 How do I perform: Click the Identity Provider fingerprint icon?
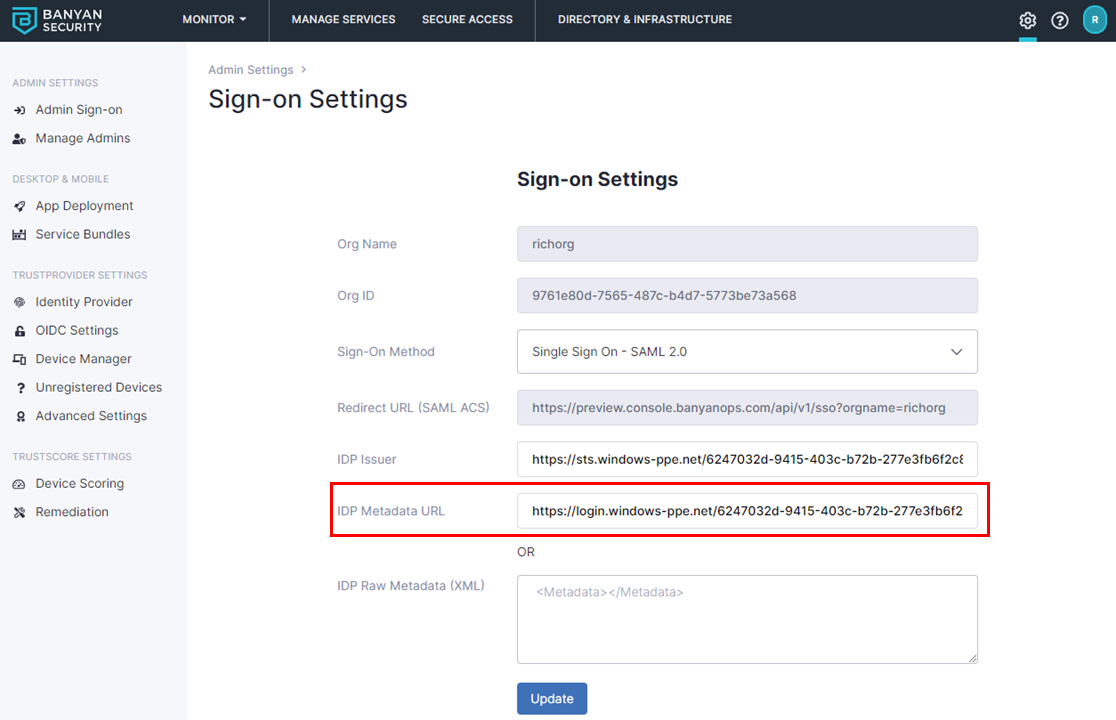click(x=19, y=302)
